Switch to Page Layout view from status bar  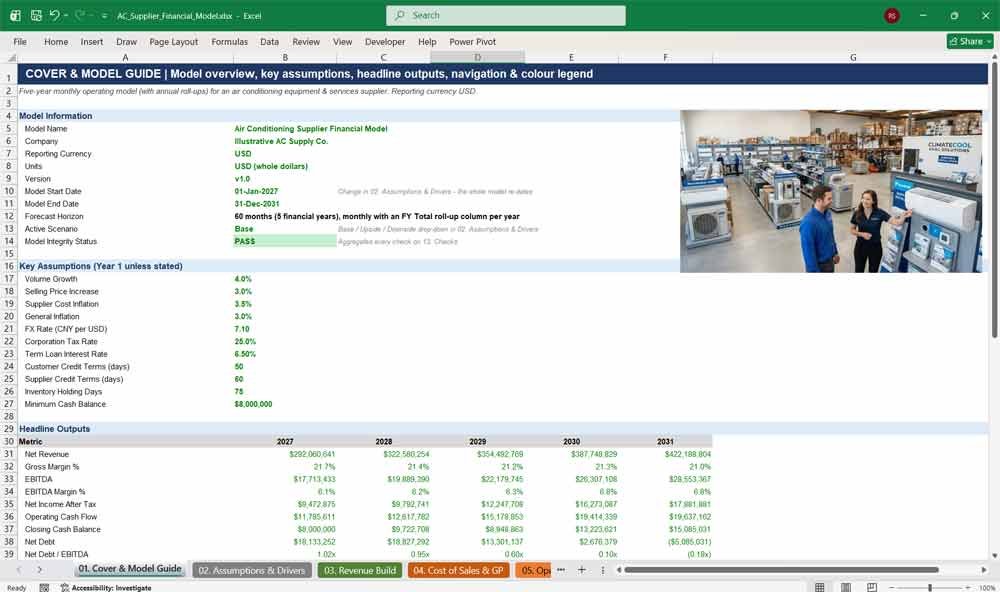(846, 587)
